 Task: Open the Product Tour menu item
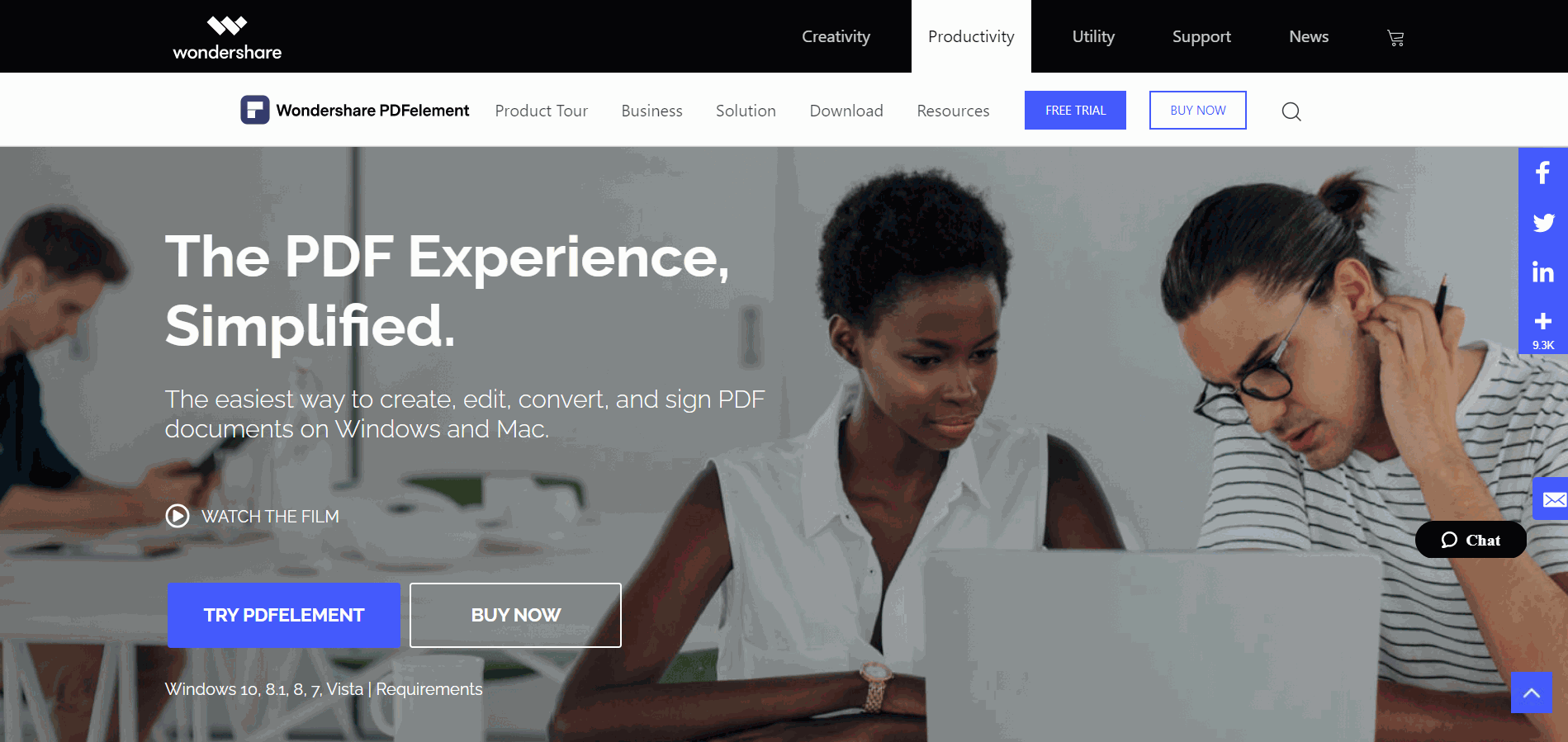click(x=542, y=111)
